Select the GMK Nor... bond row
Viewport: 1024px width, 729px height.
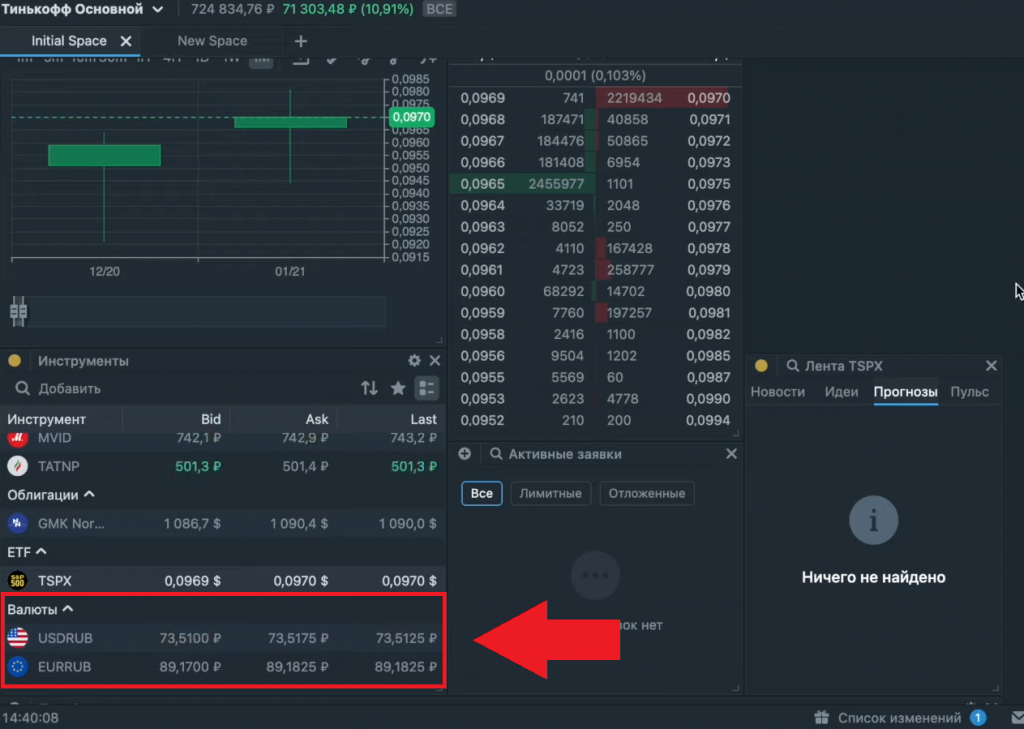(x=222, y=523)
